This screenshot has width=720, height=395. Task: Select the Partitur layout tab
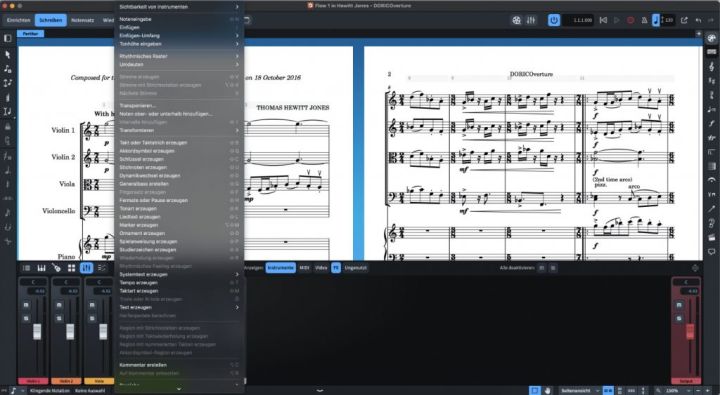click(x=31, y=34)
